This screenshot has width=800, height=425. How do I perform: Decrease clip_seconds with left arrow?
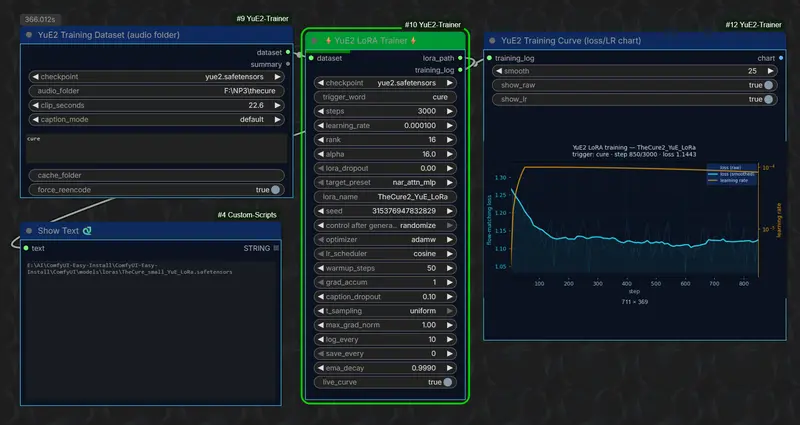[x=35, y=105]
